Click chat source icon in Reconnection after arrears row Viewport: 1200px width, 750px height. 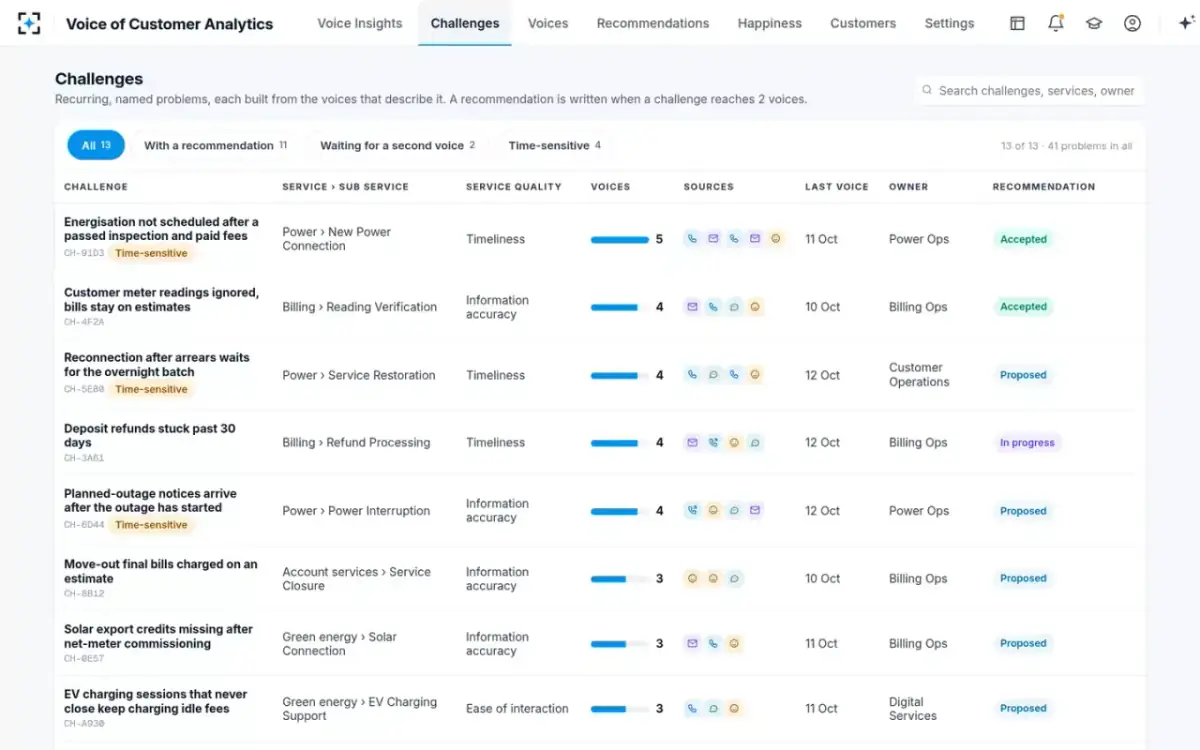(x=713, y=375)
